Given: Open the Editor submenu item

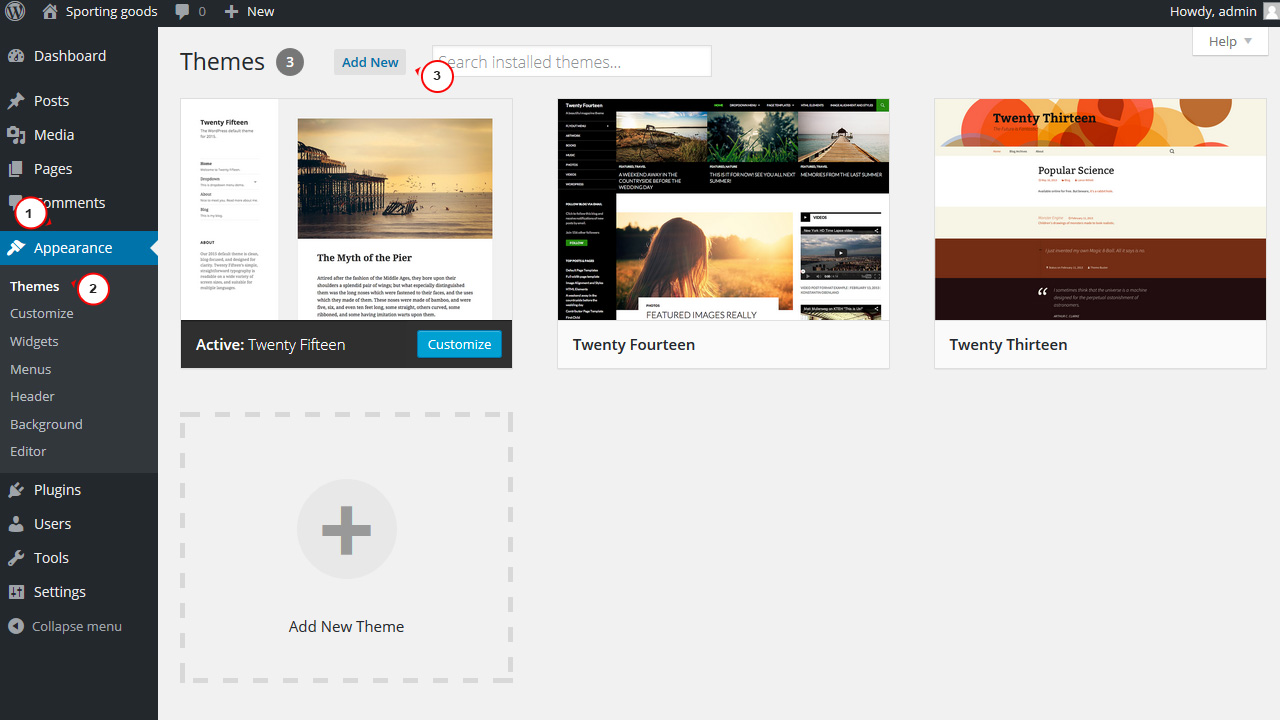Looking at the screenshot, I should coord(28,451).
